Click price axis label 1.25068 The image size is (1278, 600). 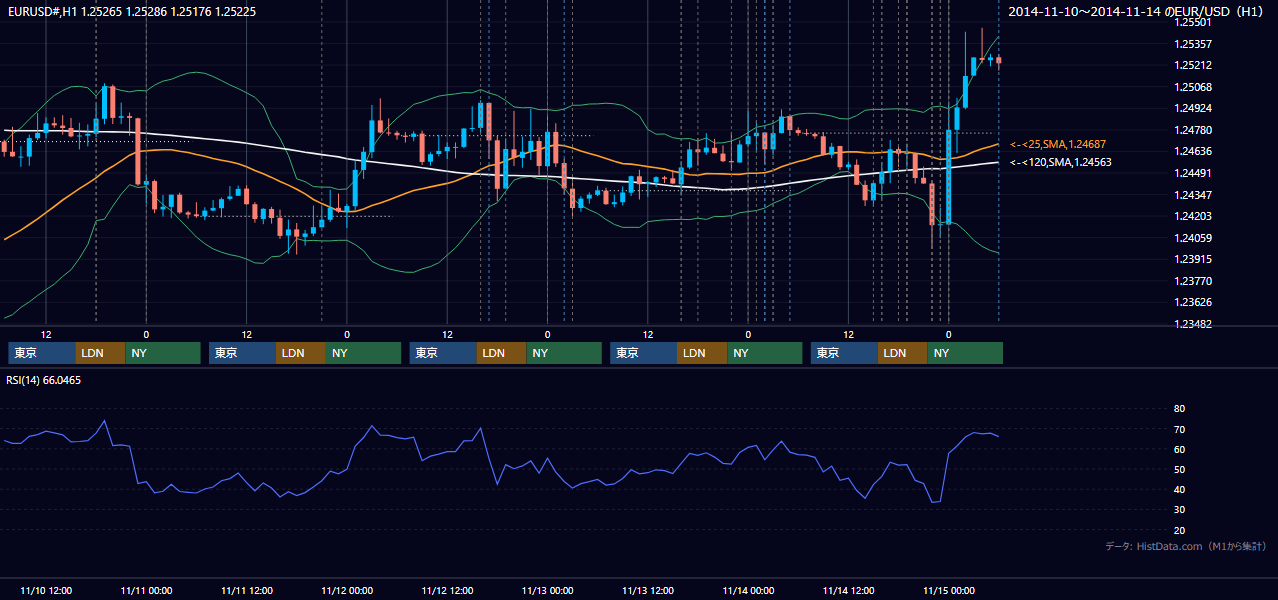1192,87
